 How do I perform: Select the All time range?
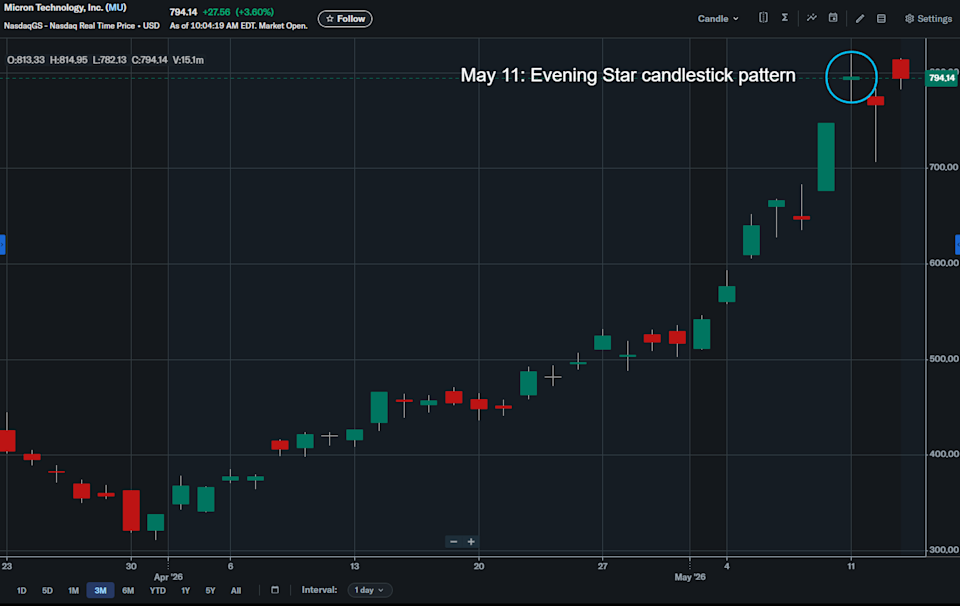click(x=236, y=591)
